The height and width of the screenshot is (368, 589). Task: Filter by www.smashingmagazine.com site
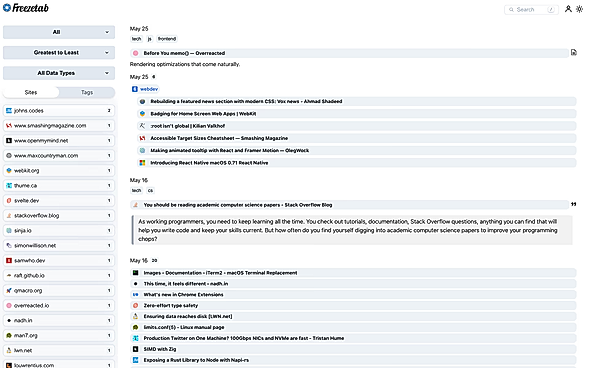[59, 126]
